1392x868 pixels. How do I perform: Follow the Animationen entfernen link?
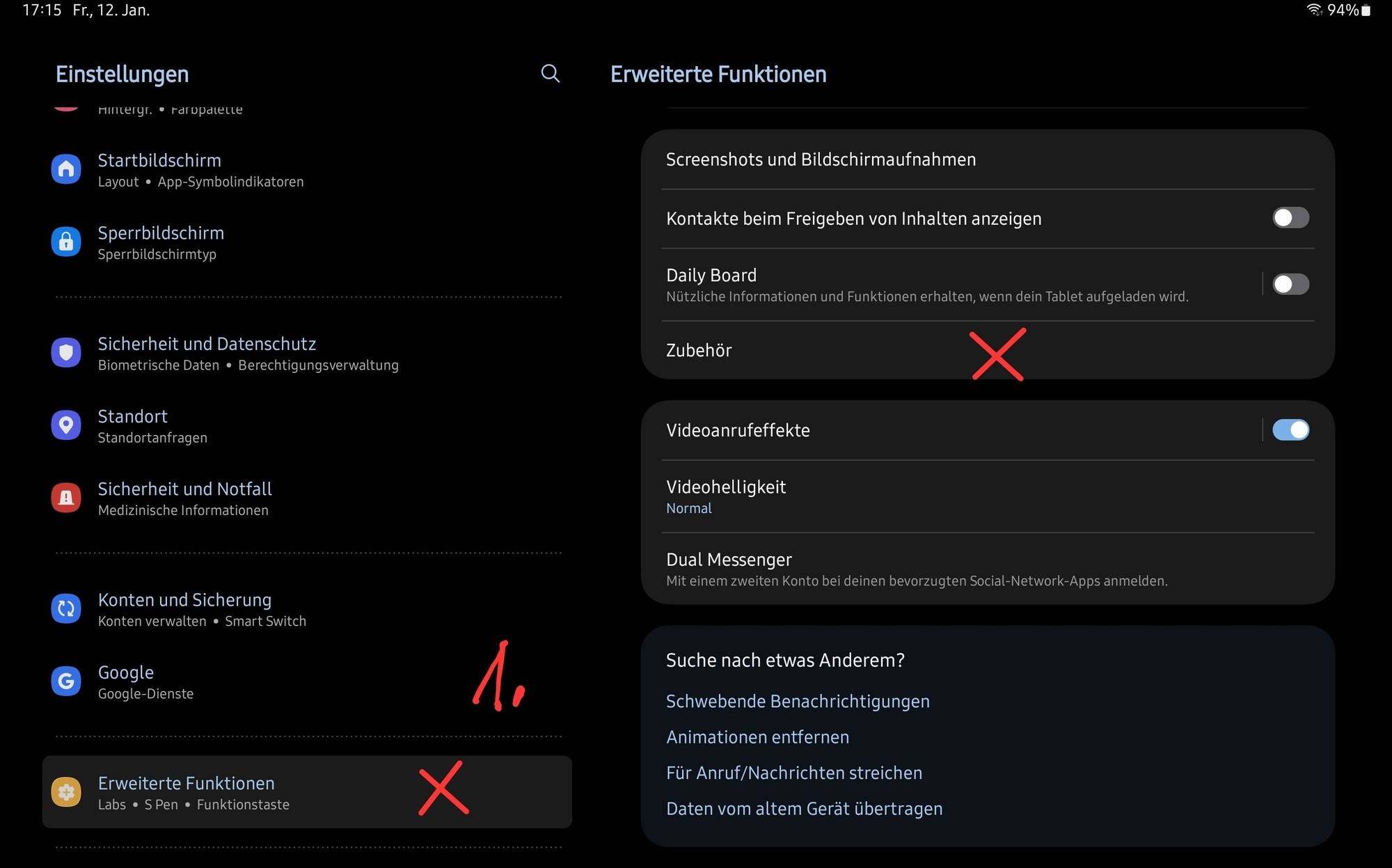click(x=757, y=737)
